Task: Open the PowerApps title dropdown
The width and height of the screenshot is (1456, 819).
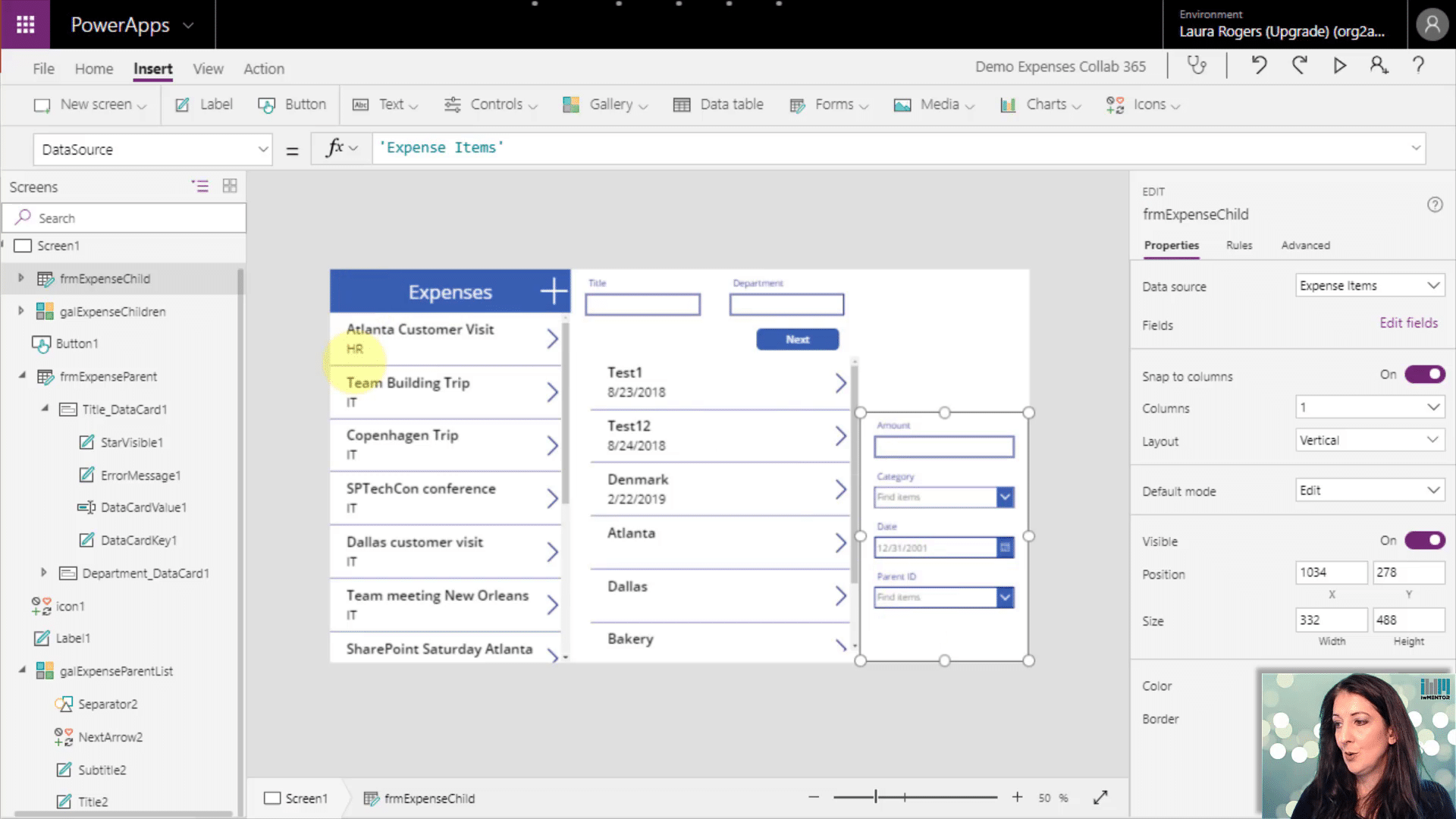Action: pos(188,25)
